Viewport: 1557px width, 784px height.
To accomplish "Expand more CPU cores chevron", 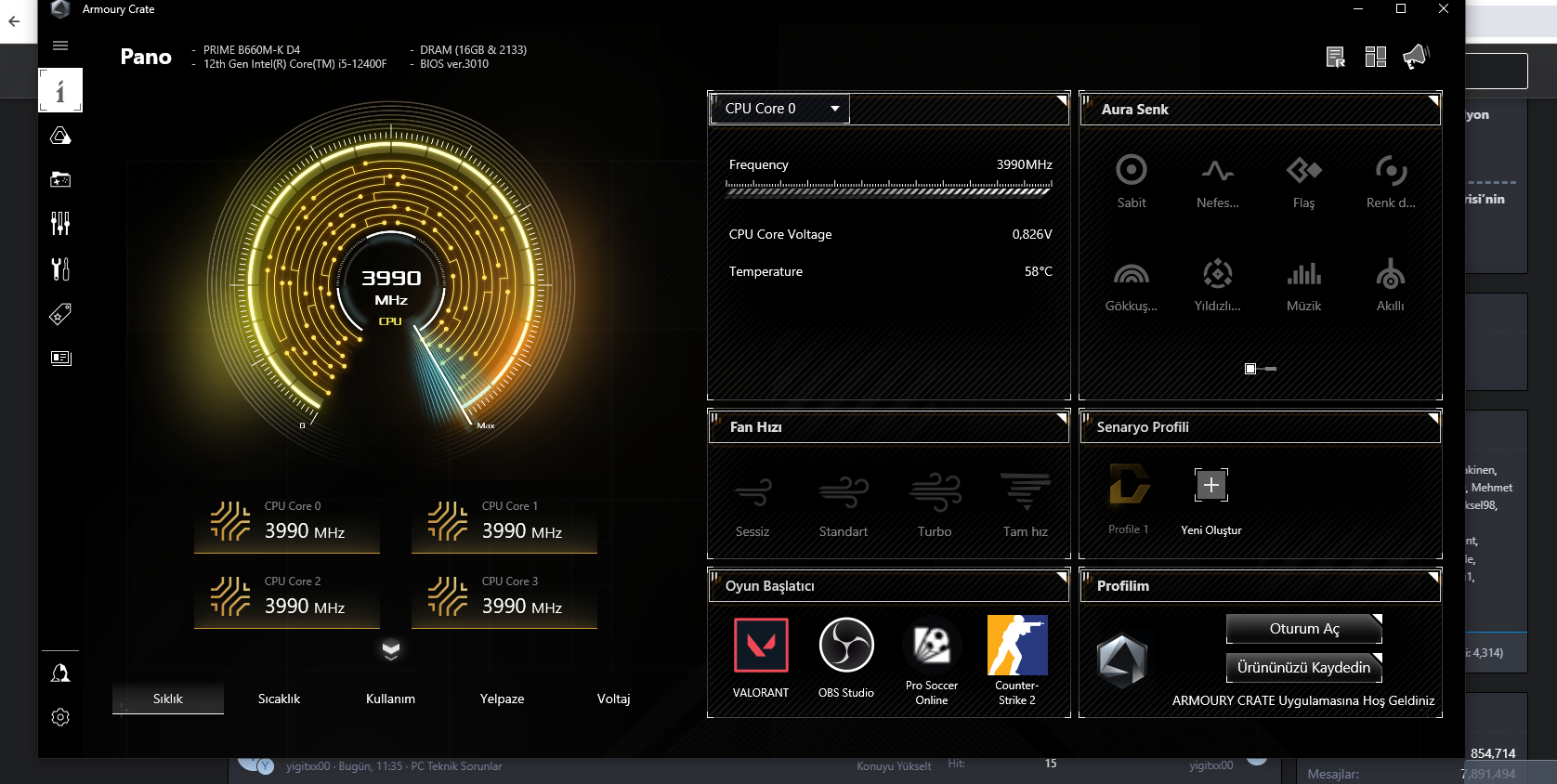I will coord(391,650).
